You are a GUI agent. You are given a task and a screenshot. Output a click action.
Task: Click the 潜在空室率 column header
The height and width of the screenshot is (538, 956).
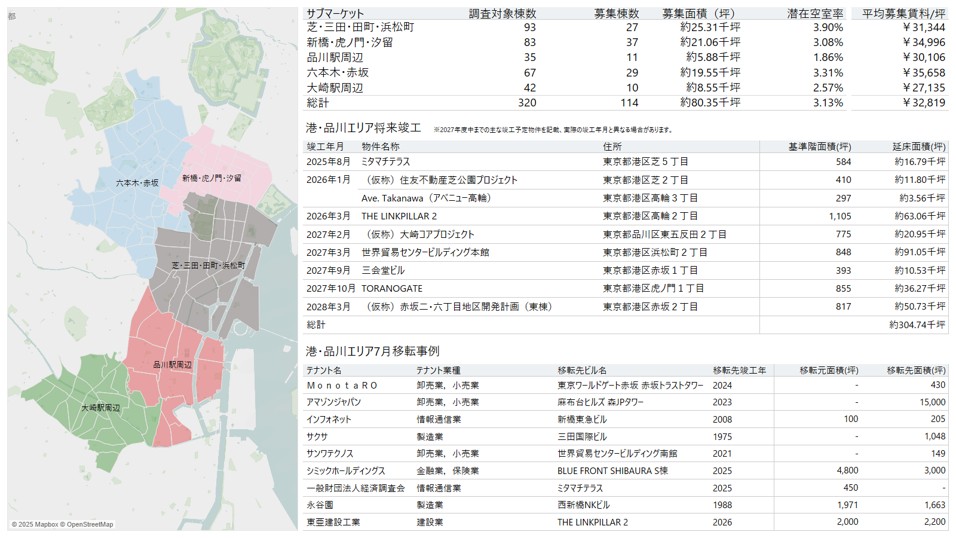815,13
